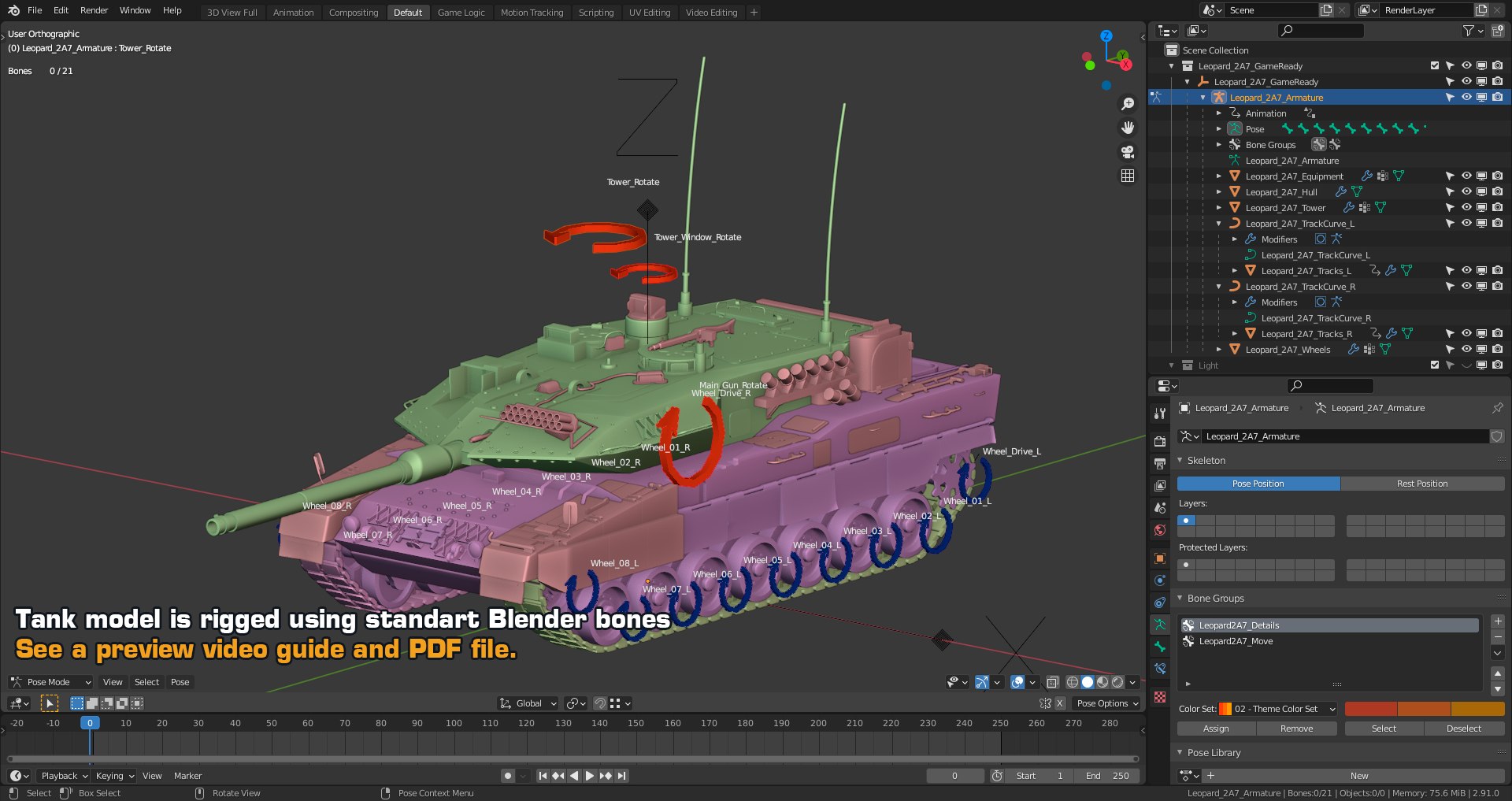Click the amber active color swatch
Image resolution: width=1512 pixels, height=801 pixels.
pyautogui.click(x=1477, y=709)
